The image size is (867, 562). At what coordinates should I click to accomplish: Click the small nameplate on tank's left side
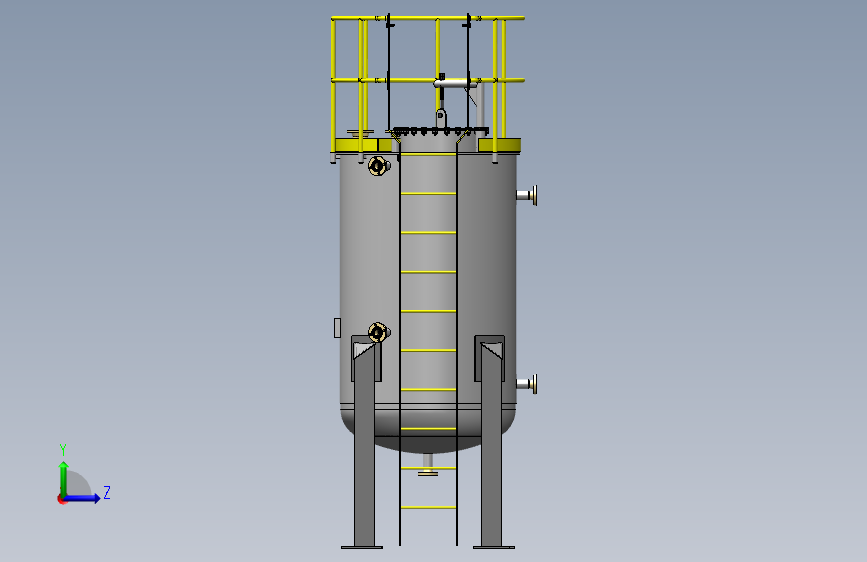pyautogui.click(x=337, y=327)
